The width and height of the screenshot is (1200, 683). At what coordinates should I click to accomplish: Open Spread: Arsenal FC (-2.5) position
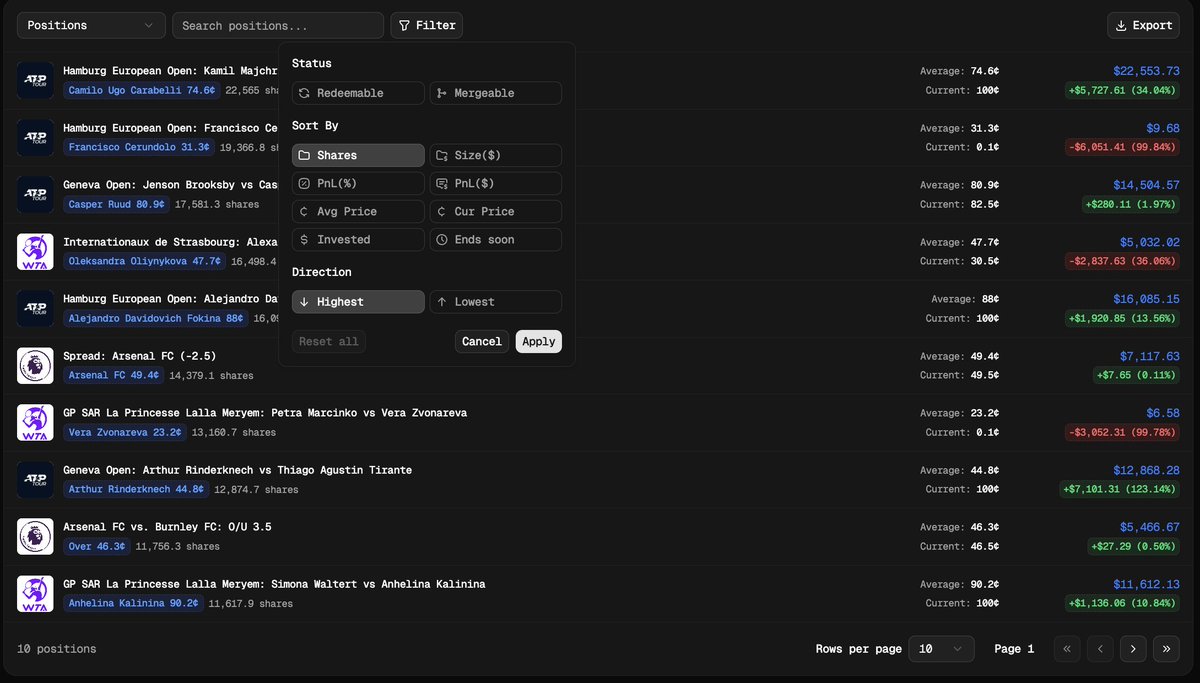[140, 356]
